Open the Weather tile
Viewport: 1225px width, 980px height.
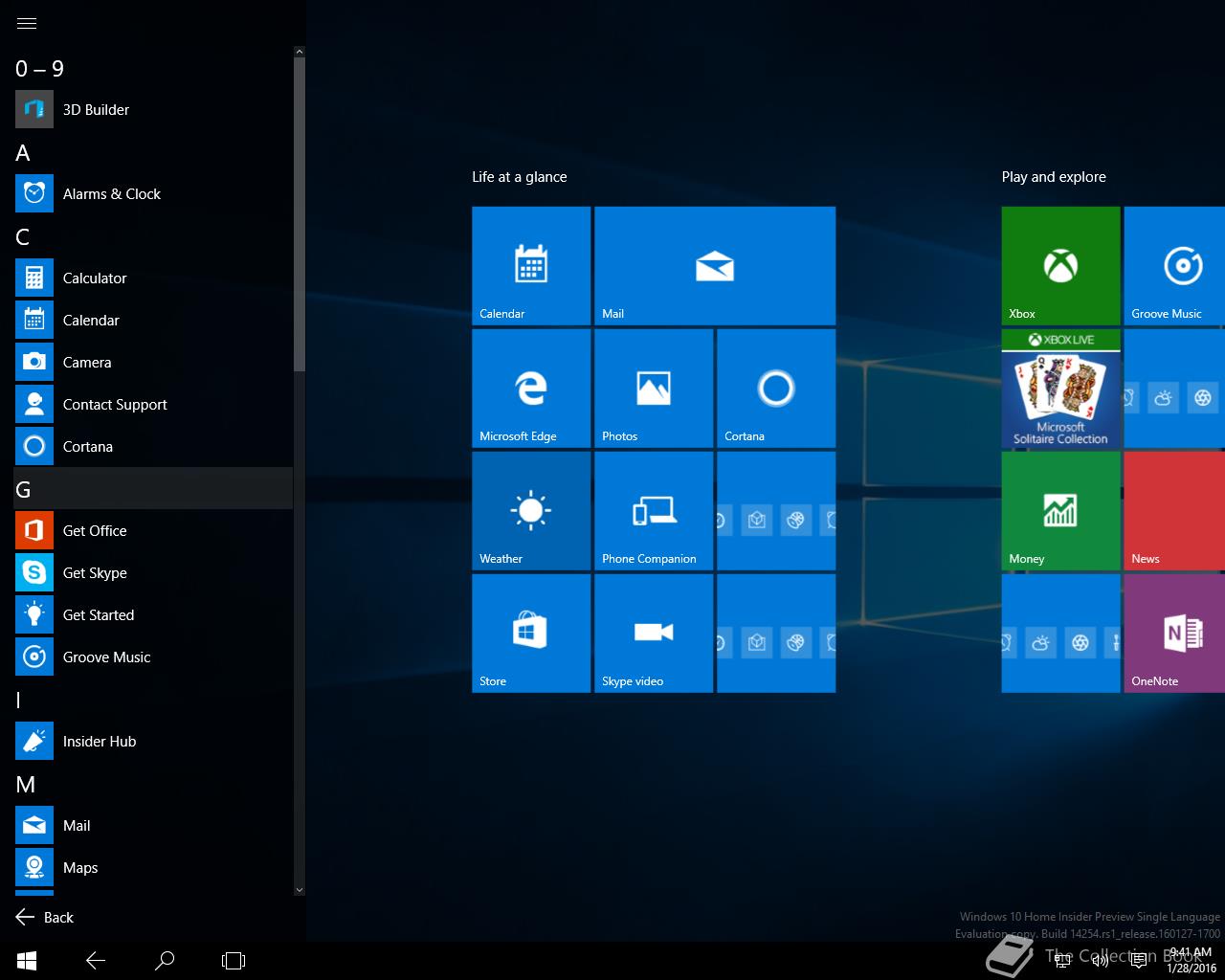[x=531, y=511]
